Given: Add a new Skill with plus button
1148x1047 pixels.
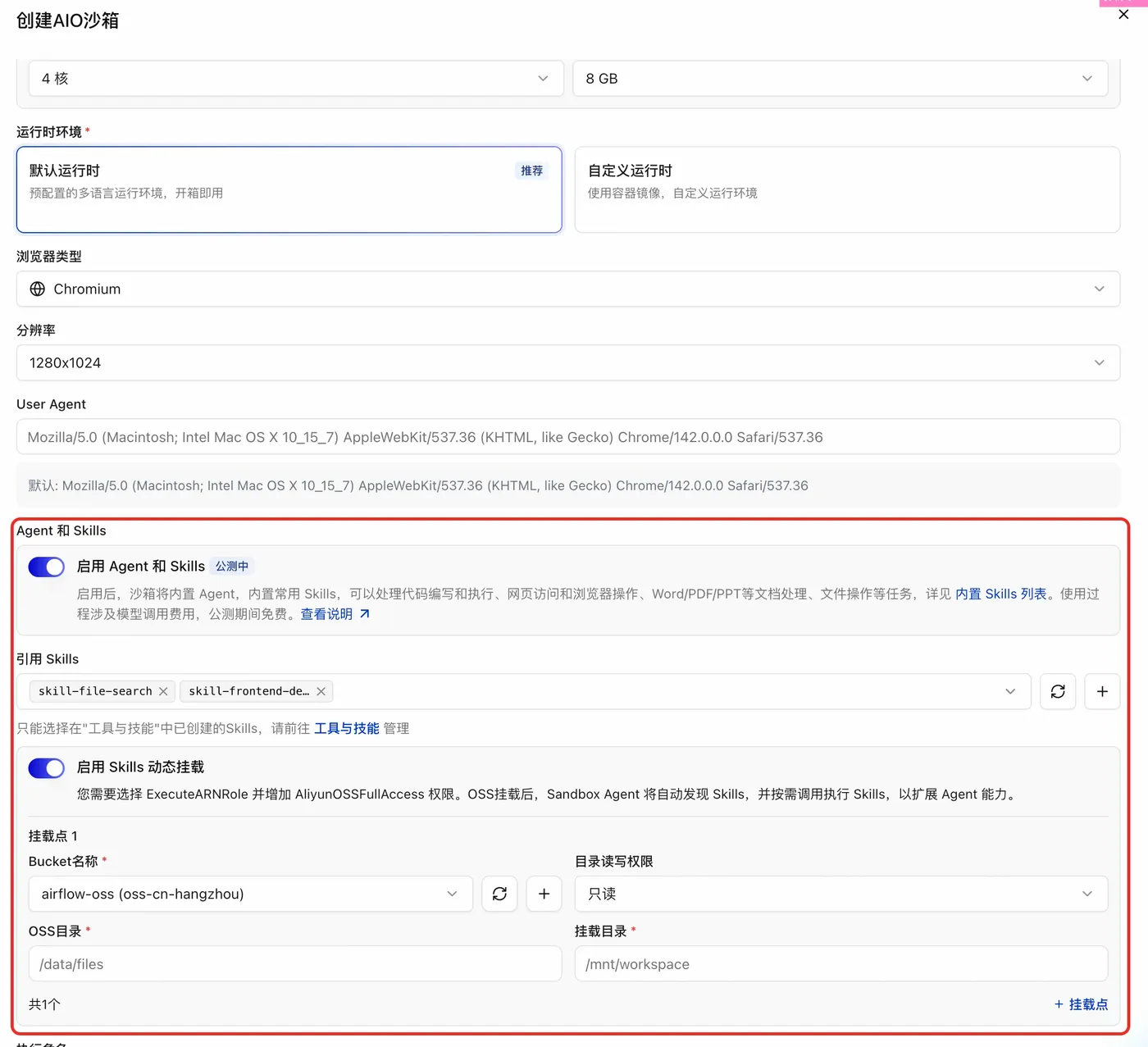Looking at the screenshot, I should tap(1102, 692).
